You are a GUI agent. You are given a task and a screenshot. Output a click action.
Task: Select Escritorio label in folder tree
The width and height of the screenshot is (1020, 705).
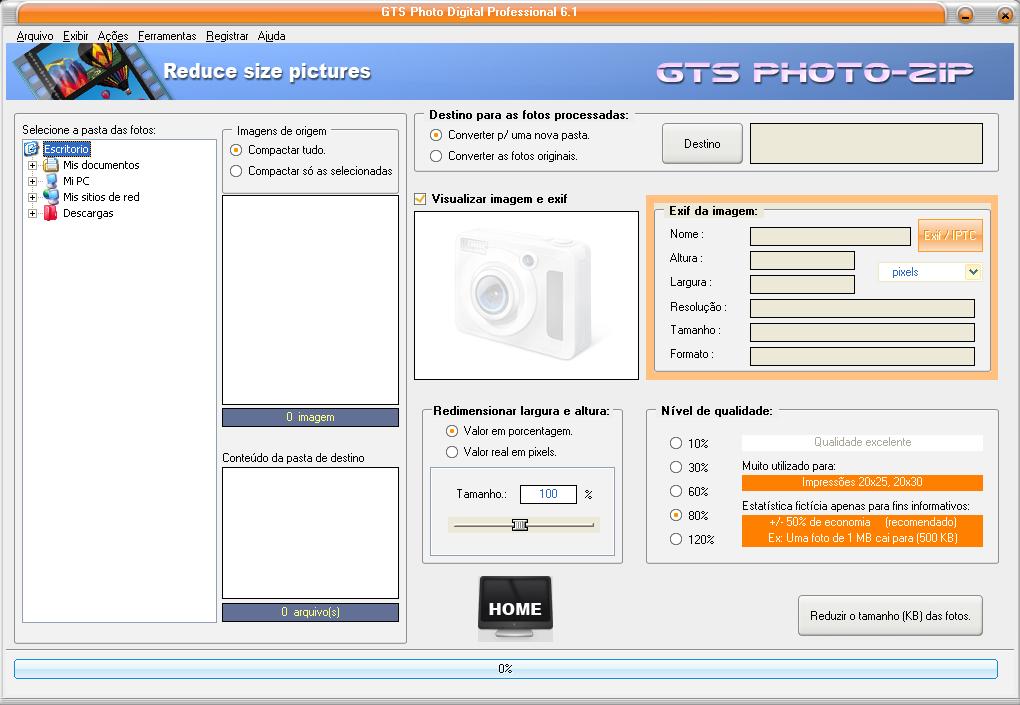point(66,149)
